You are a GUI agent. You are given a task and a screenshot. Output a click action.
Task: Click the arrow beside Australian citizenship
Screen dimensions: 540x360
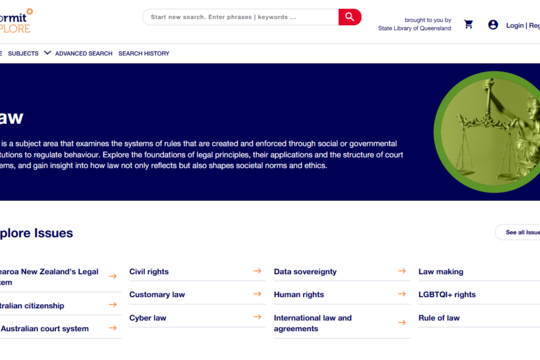[x=113, y=305]
